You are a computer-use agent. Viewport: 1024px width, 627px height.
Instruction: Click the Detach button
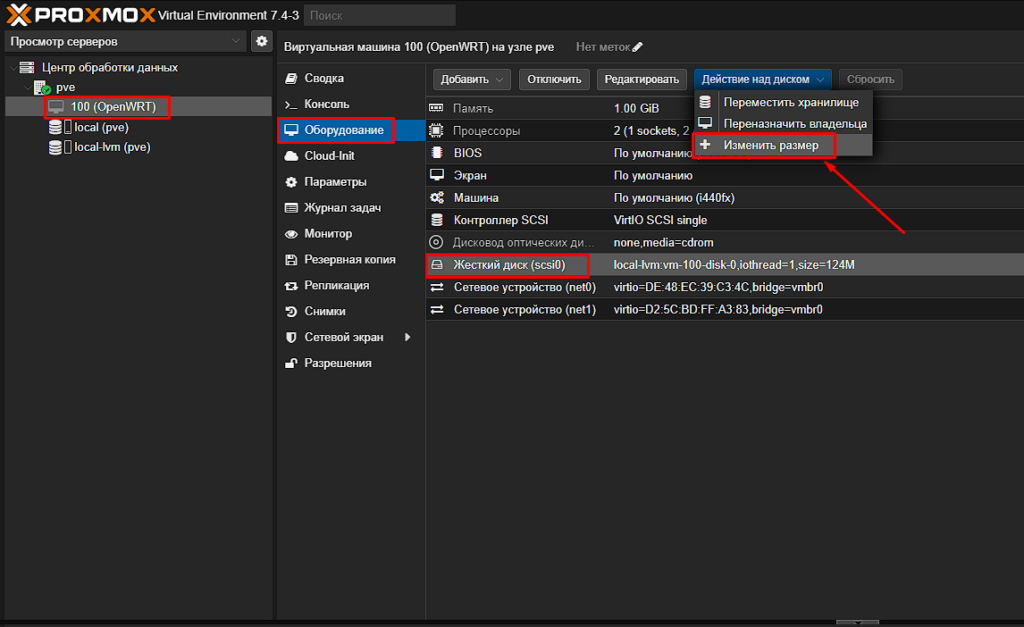point(554,79)
